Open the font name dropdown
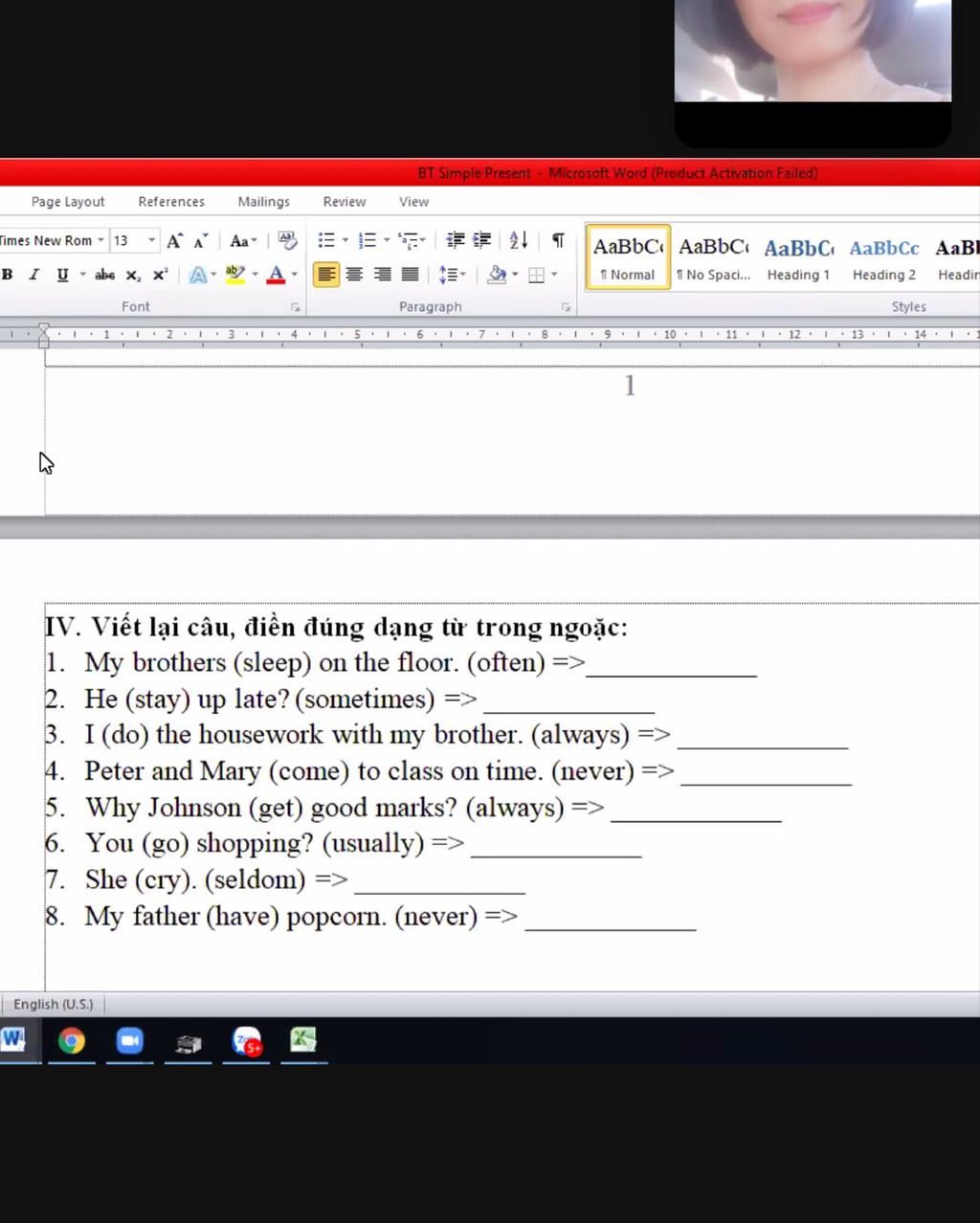Image resolution: width=980 pixels, height=1223 pixels. click(x=100, y=241)
